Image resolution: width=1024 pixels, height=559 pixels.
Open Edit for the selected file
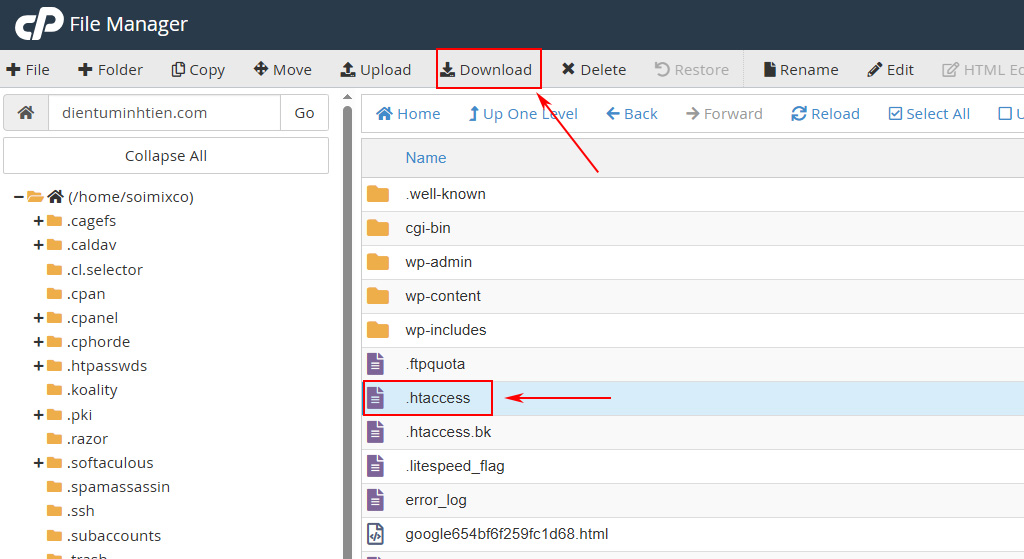tap(890, 70)
